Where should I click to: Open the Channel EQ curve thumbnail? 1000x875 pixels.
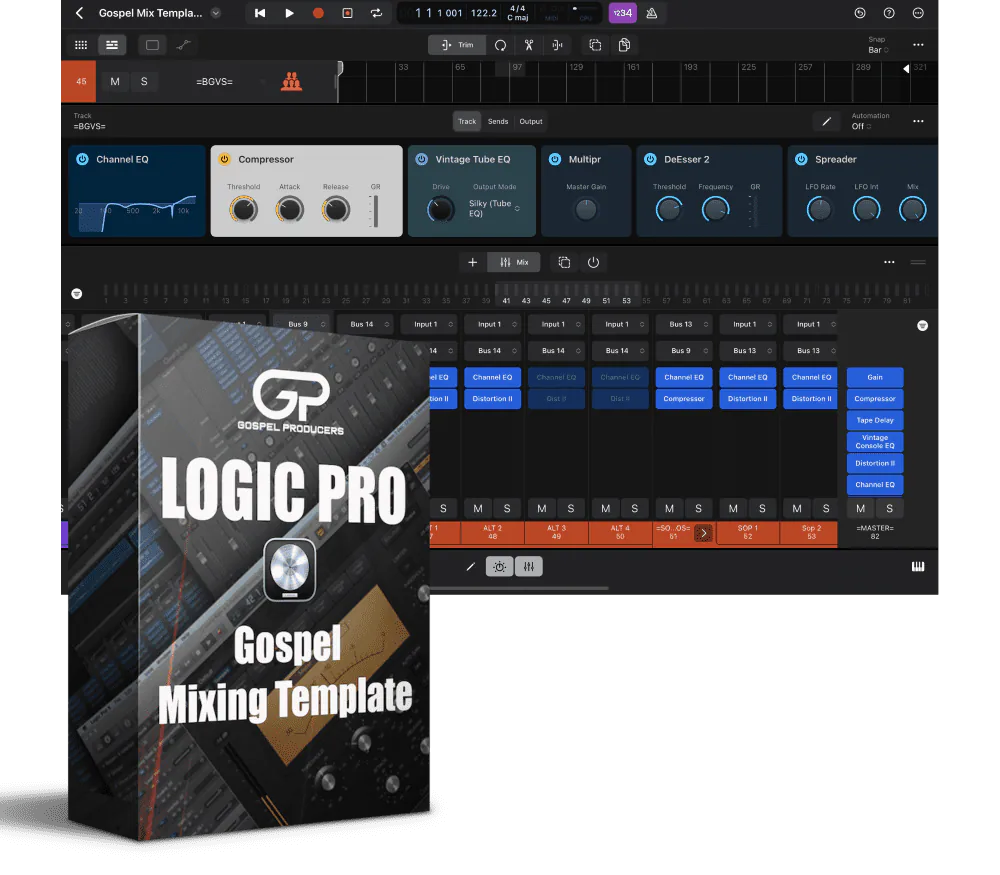click(137, 214)
